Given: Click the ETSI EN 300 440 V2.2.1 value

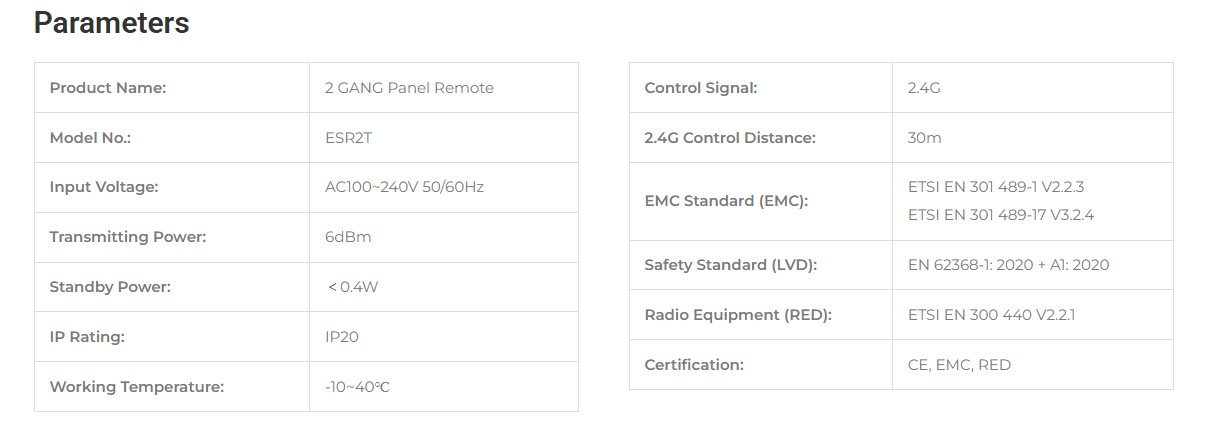Looking at the screenshot, I should [x=991, y=315].
